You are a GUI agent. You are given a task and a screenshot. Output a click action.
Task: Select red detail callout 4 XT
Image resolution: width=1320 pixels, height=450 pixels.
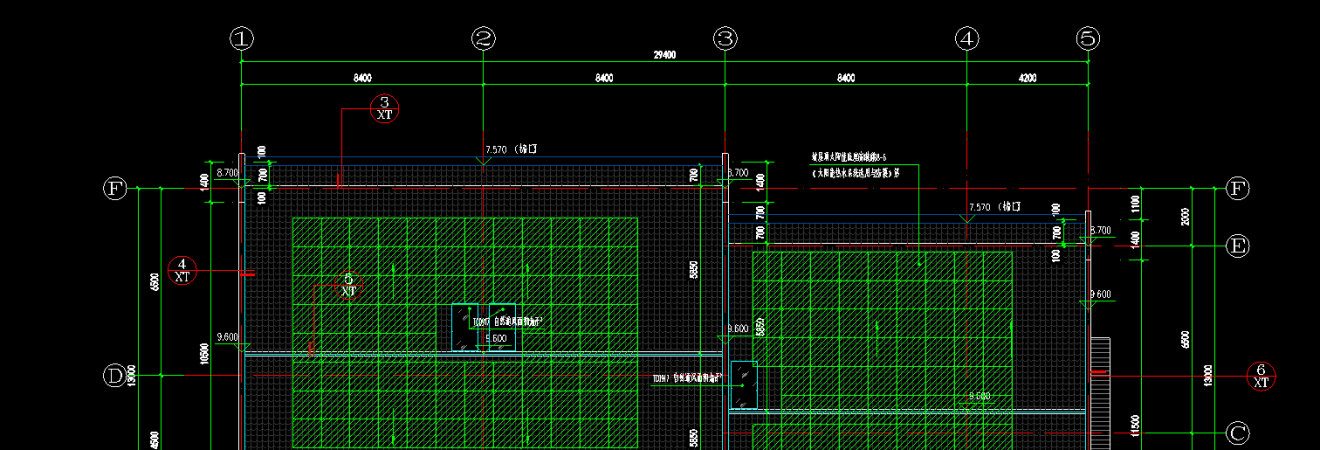click(x=182, y=270)
